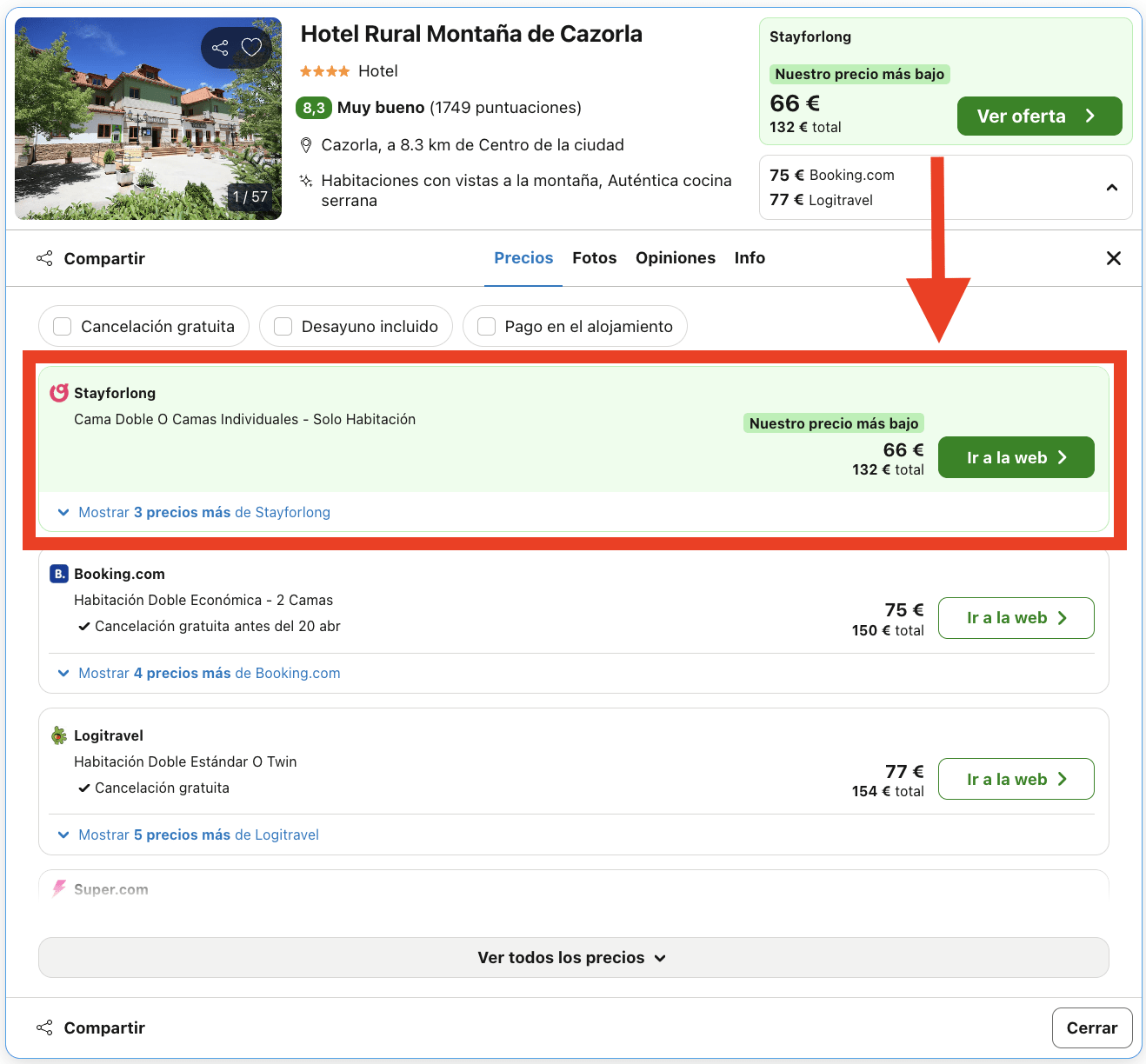Click the four star rating icons
This screenshot has width=1146, height=1064.
click(x=325, y=71)
